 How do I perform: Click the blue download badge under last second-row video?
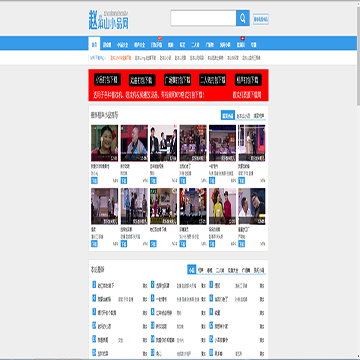pyautogui.click(x=242, y=244)
